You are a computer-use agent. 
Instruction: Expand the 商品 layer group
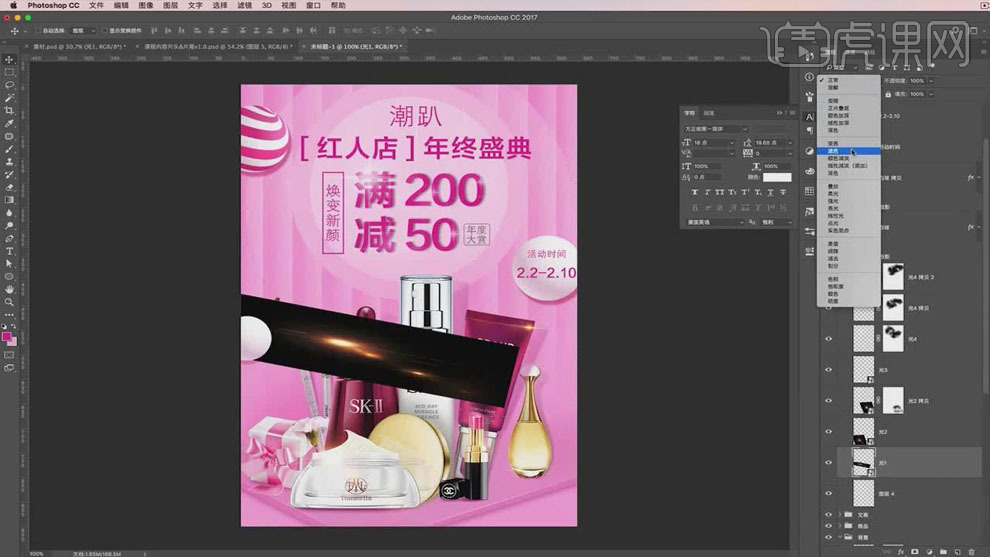[x=840, y=525]
